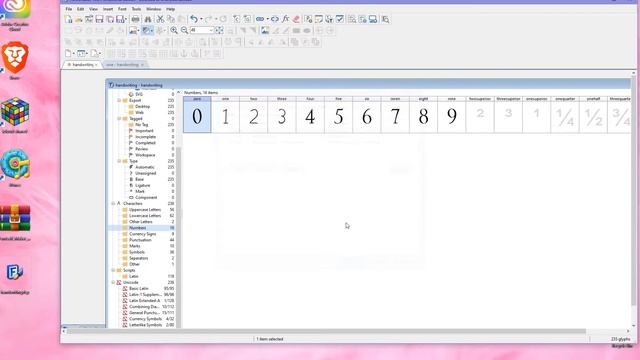This screenshot has width=640, height=360.
Task: Open the Font menu
Action: point(122,9)
